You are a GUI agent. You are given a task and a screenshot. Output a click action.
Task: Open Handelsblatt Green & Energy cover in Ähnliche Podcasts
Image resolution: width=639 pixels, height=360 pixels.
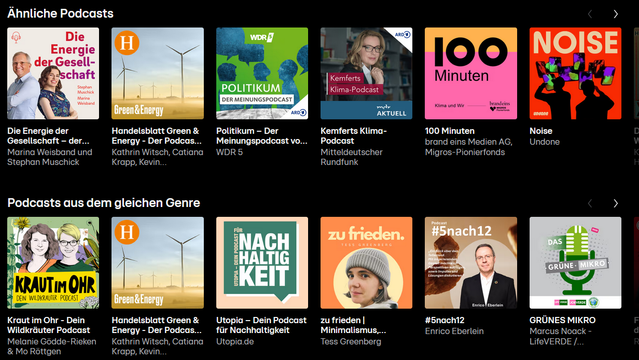pos(158,73)
